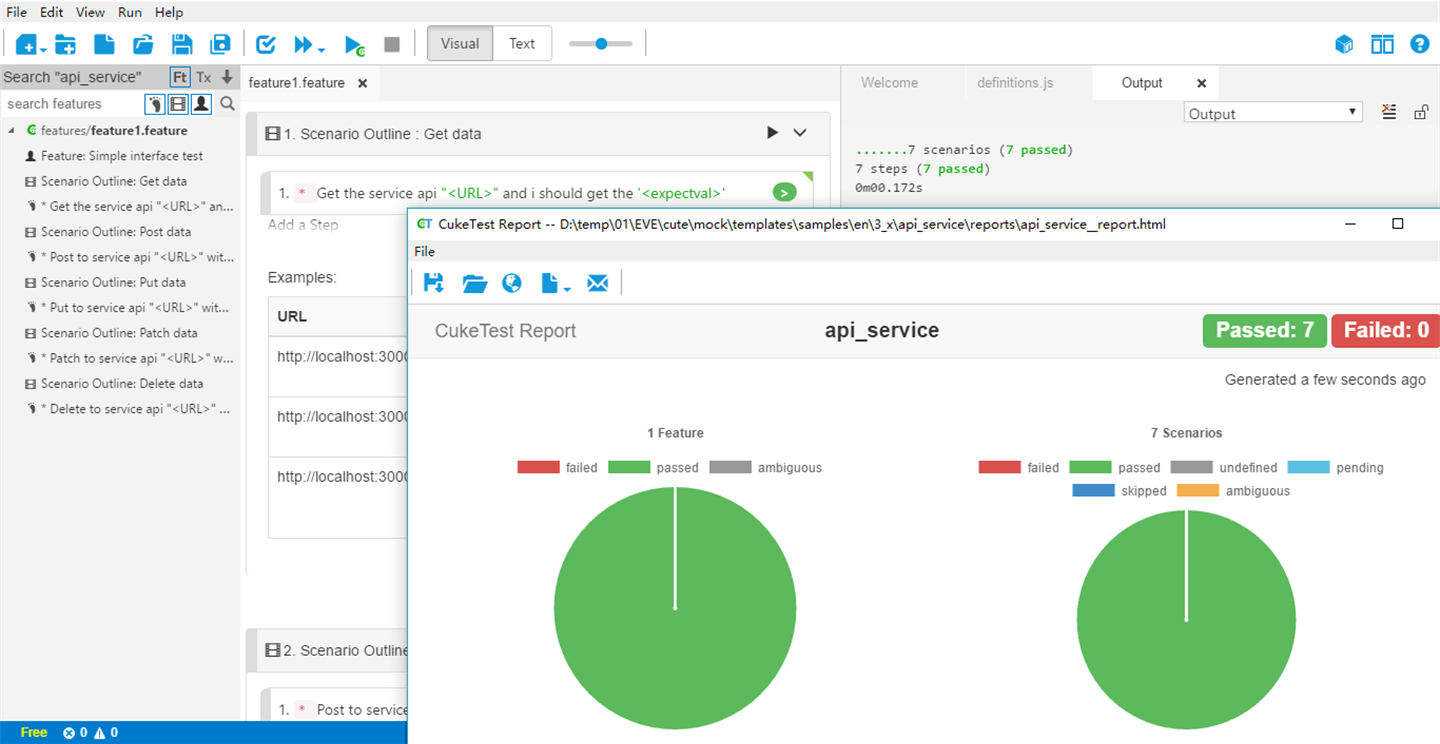Click the Passed: 7 badge

tap(1264, 331)
